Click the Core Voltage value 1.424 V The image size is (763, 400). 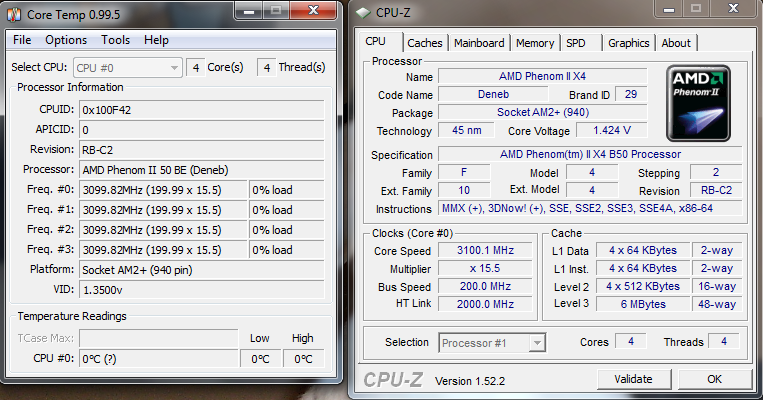(612, 130)
